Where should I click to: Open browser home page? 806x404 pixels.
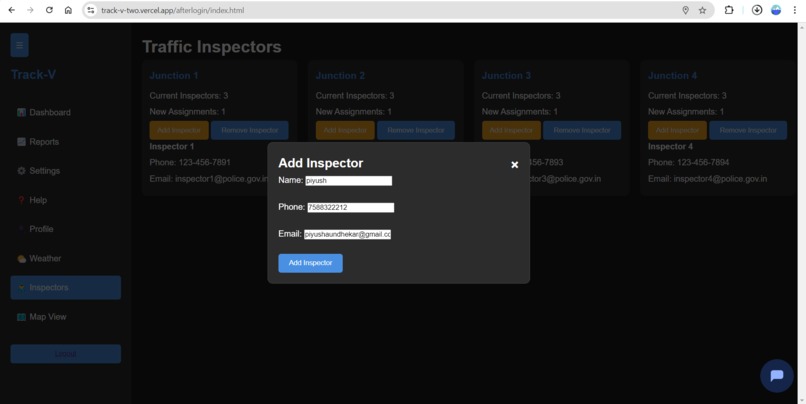click(68, 10)
